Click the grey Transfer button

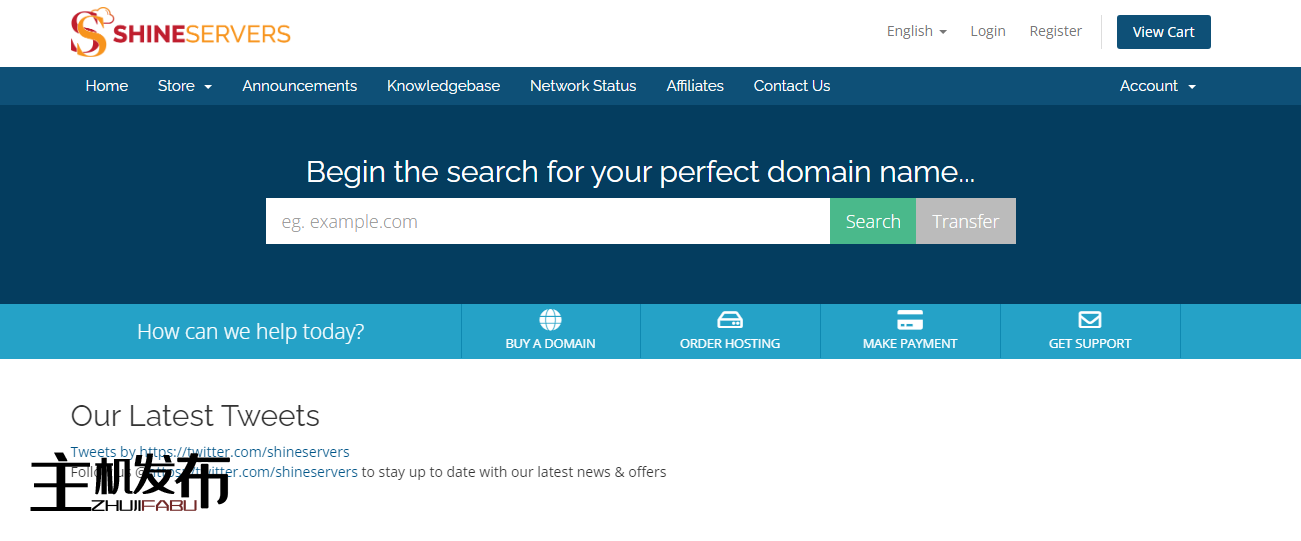[965, 221]
